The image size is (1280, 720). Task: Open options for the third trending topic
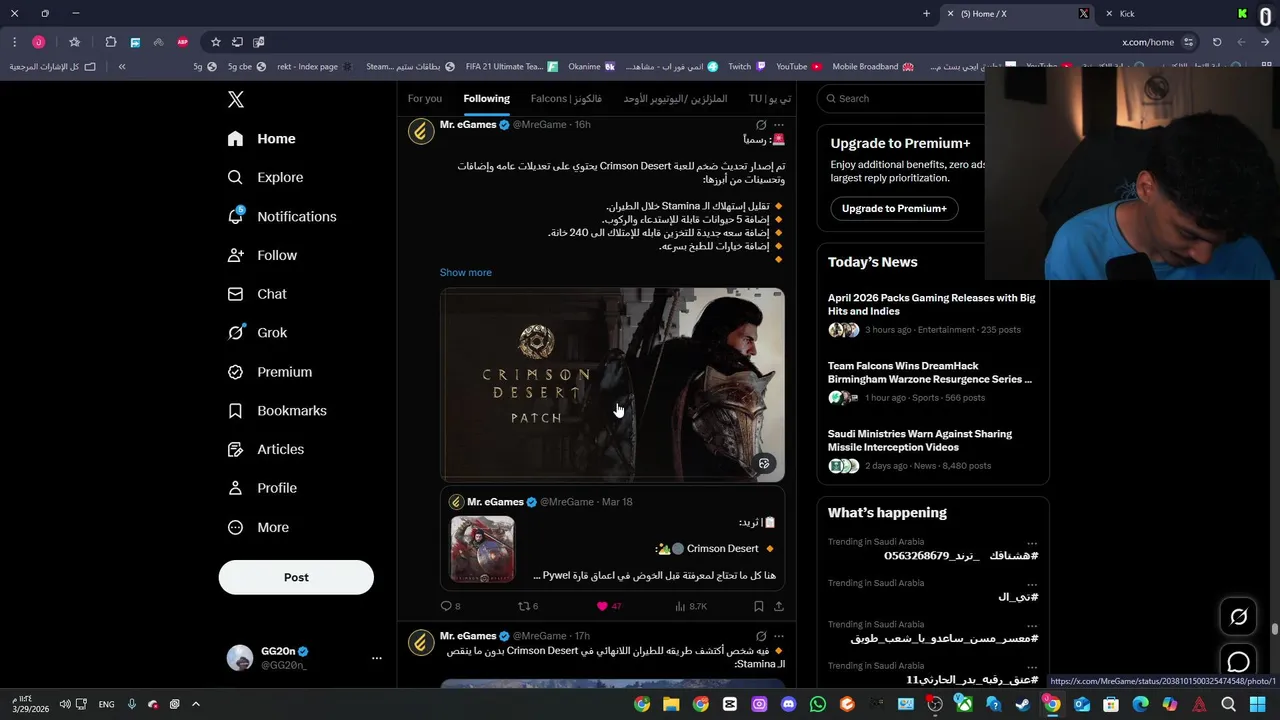point(1032,625)
